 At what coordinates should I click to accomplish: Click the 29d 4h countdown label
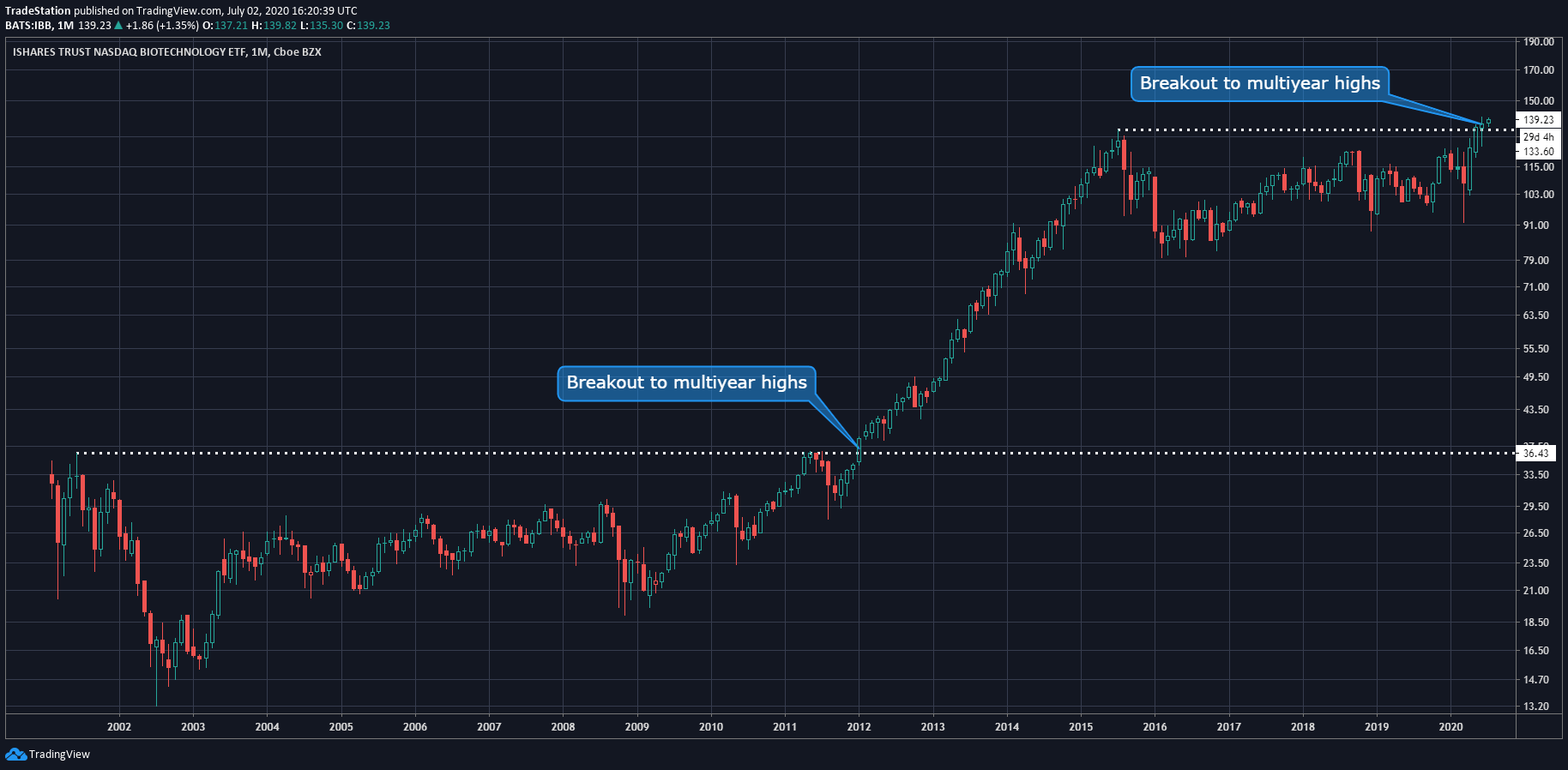(x=1538, y=137)
